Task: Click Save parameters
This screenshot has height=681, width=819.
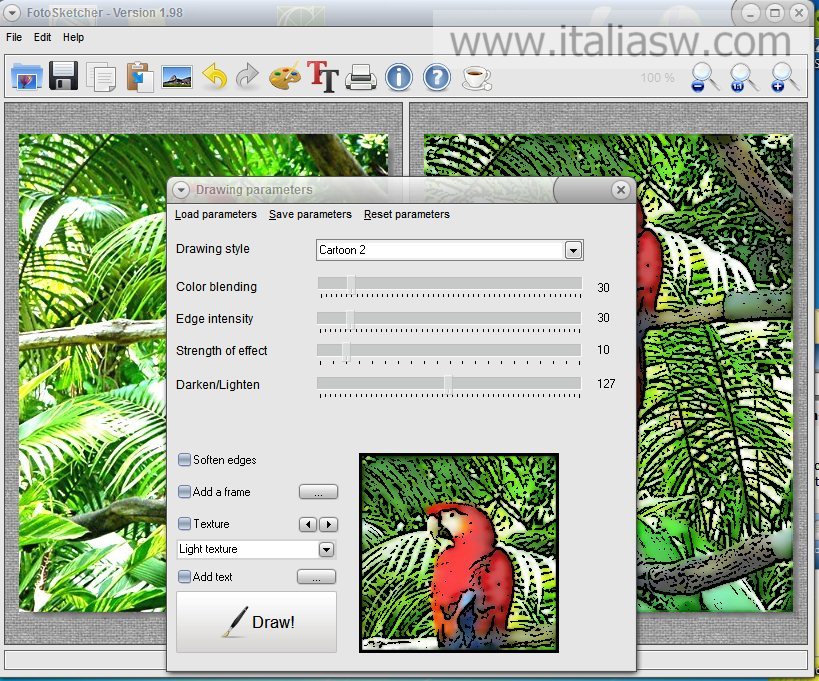Action: pos(310,214)
